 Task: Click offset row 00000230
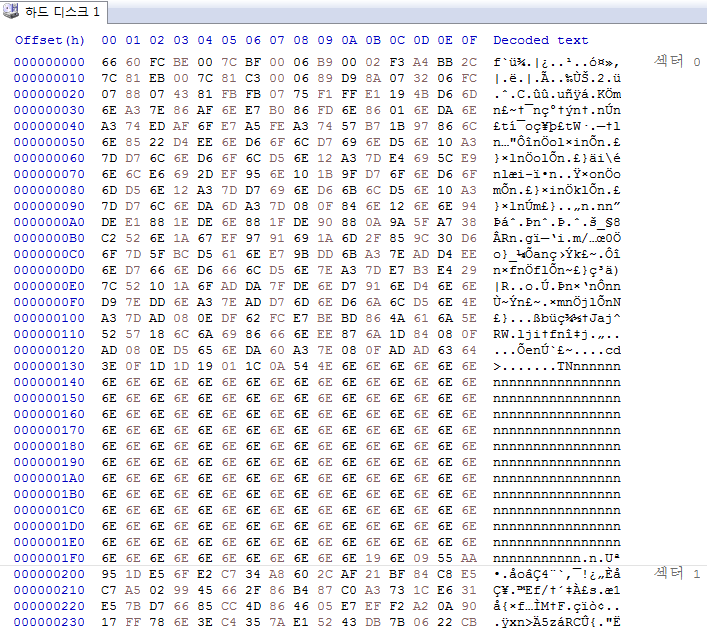(x=49, y=622)
